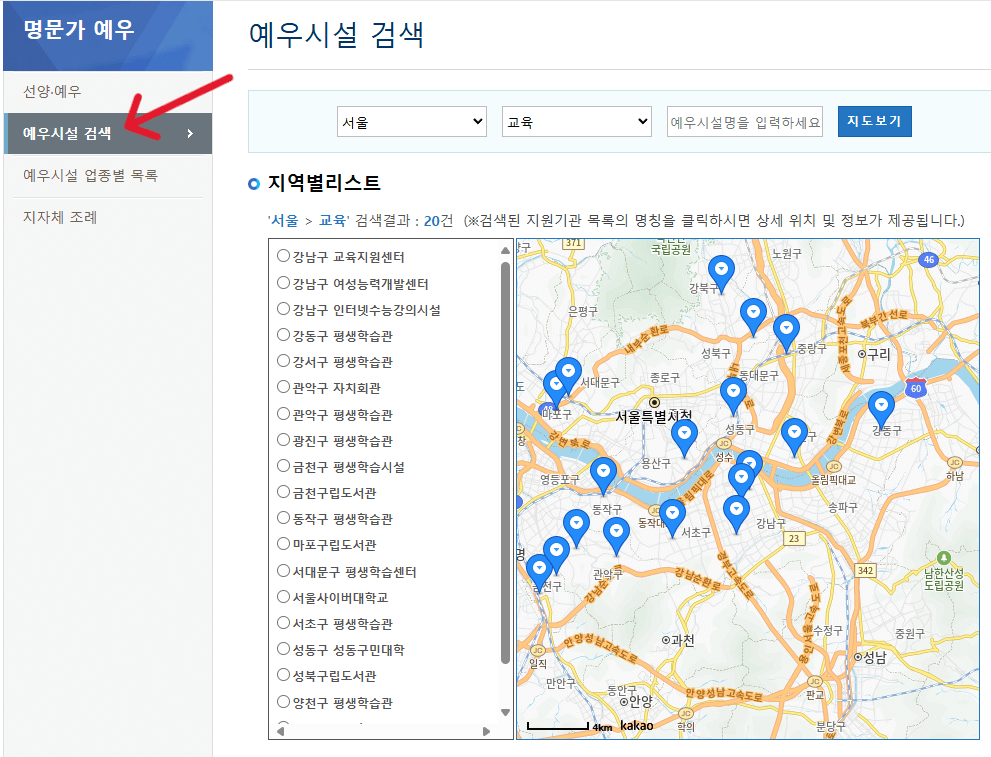Select the marker below 서울특별시청
The height and width of the screenshot is (757, 991).
pos(684,435)
